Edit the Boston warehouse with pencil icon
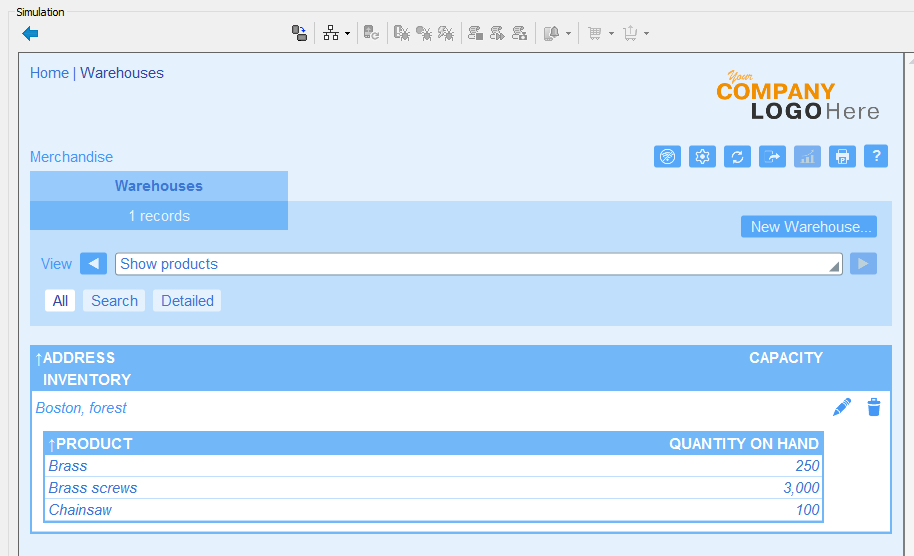Screen dimensions: 914x556 coord(842,407)
